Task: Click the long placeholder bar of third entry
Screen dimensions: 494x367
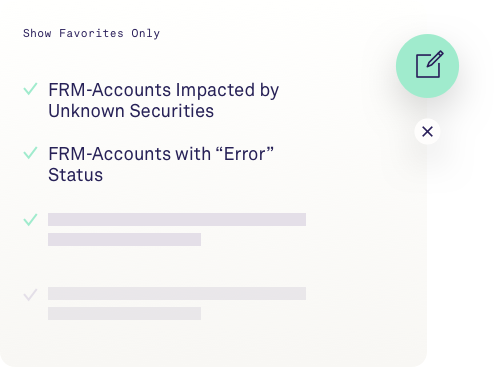Action: pos(177,219)
